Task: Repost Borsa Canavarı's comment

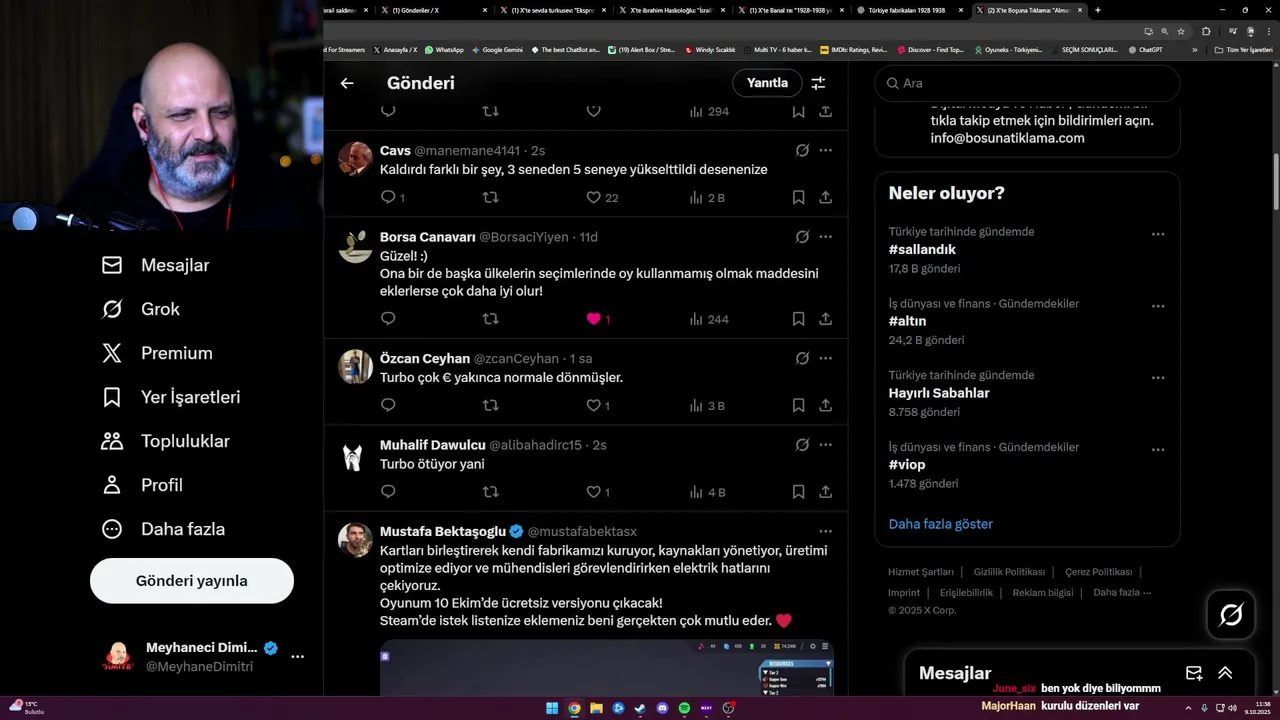Action: tap(490, 319)
